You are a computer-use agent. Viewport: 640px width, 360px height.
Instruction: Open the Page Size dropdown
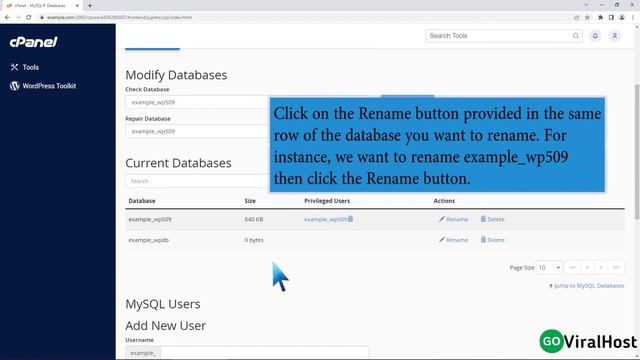coord(549,268)
